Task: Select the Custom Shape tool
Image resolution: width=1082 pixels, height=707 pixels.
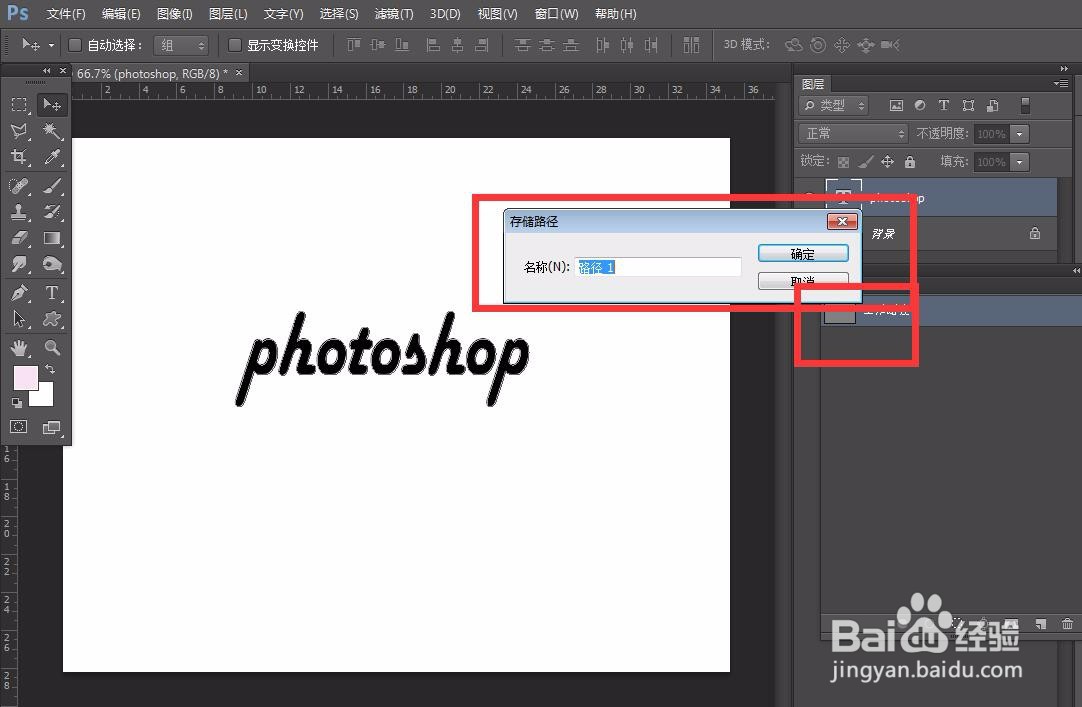Action: coord(52,319)
